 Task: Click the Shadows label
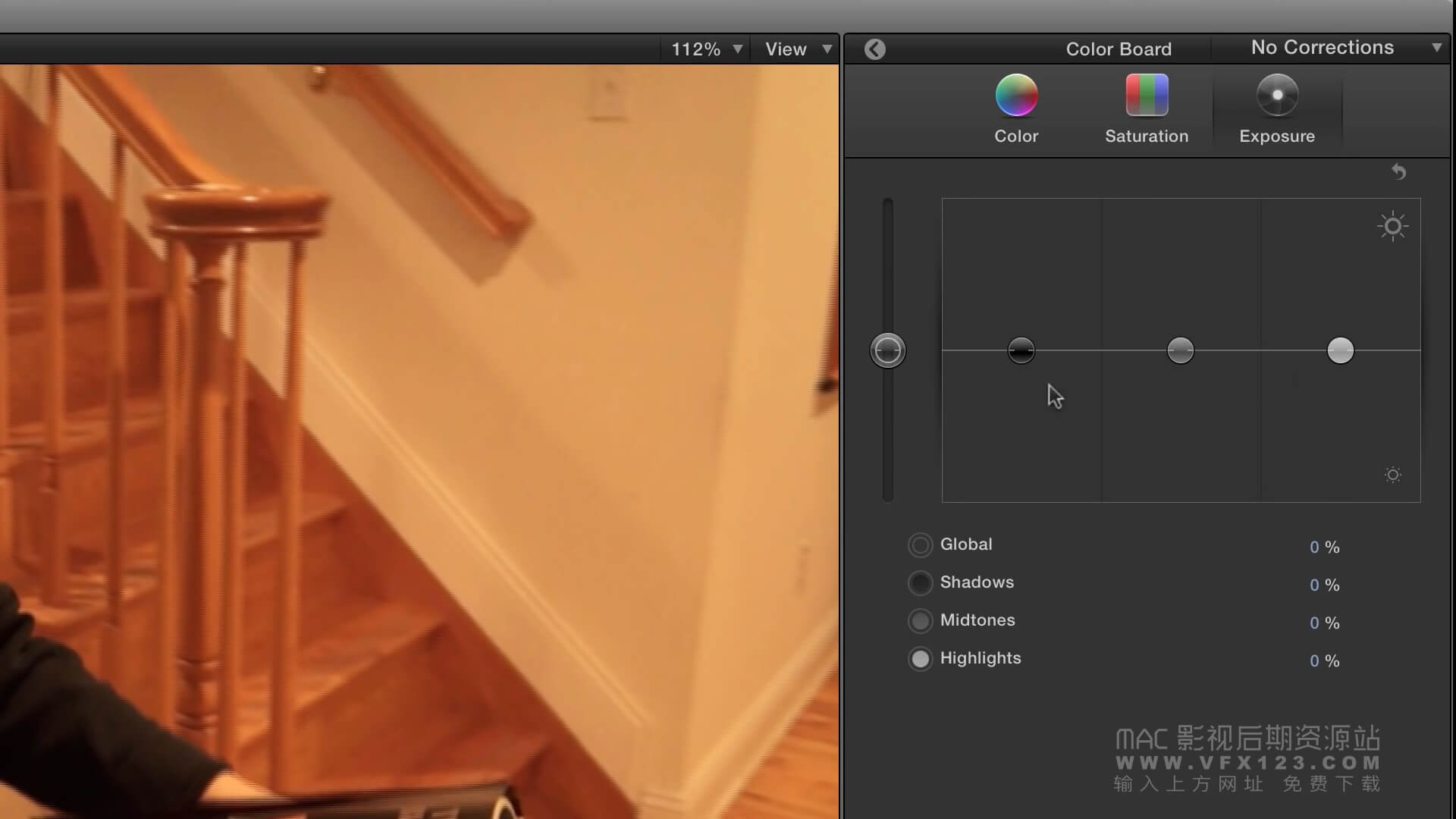coord(977,582)
